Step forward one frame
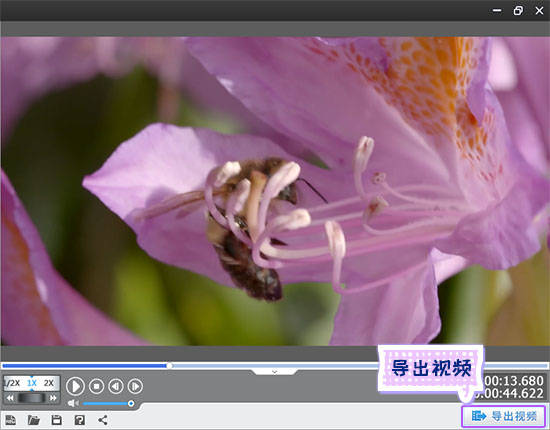The width and height of the screenshot is (550, 430). 135,386
